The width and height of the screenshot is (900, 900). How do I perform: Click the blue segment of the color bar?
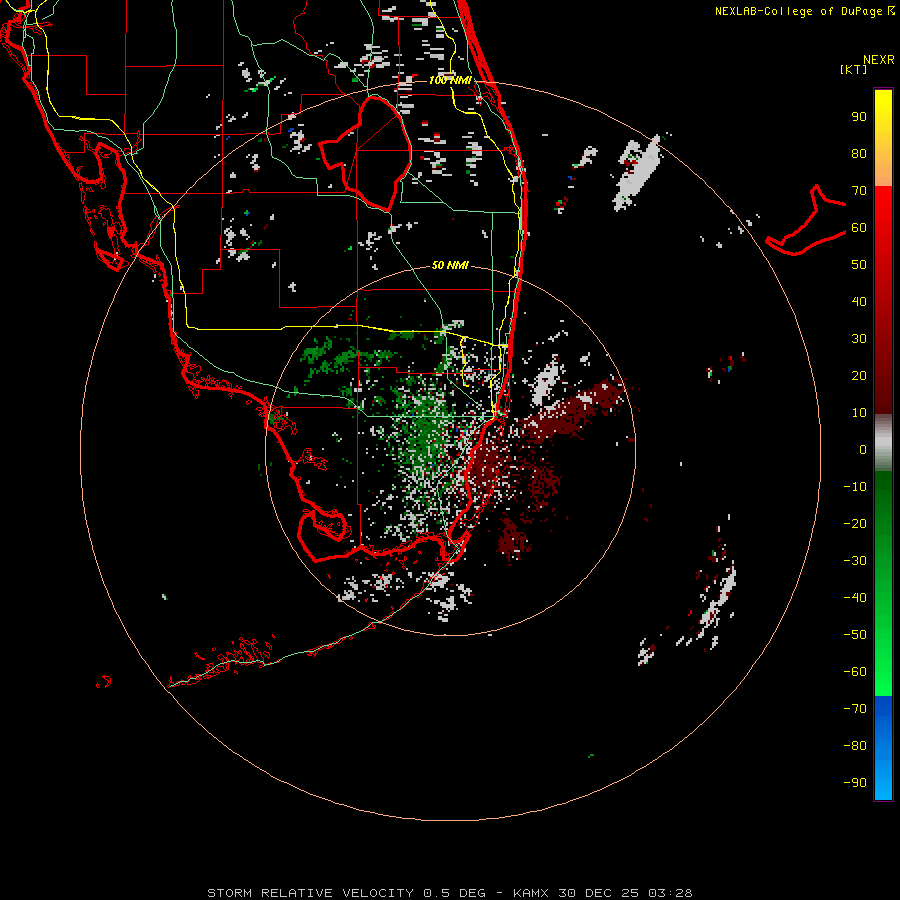[x=883, y=748]
